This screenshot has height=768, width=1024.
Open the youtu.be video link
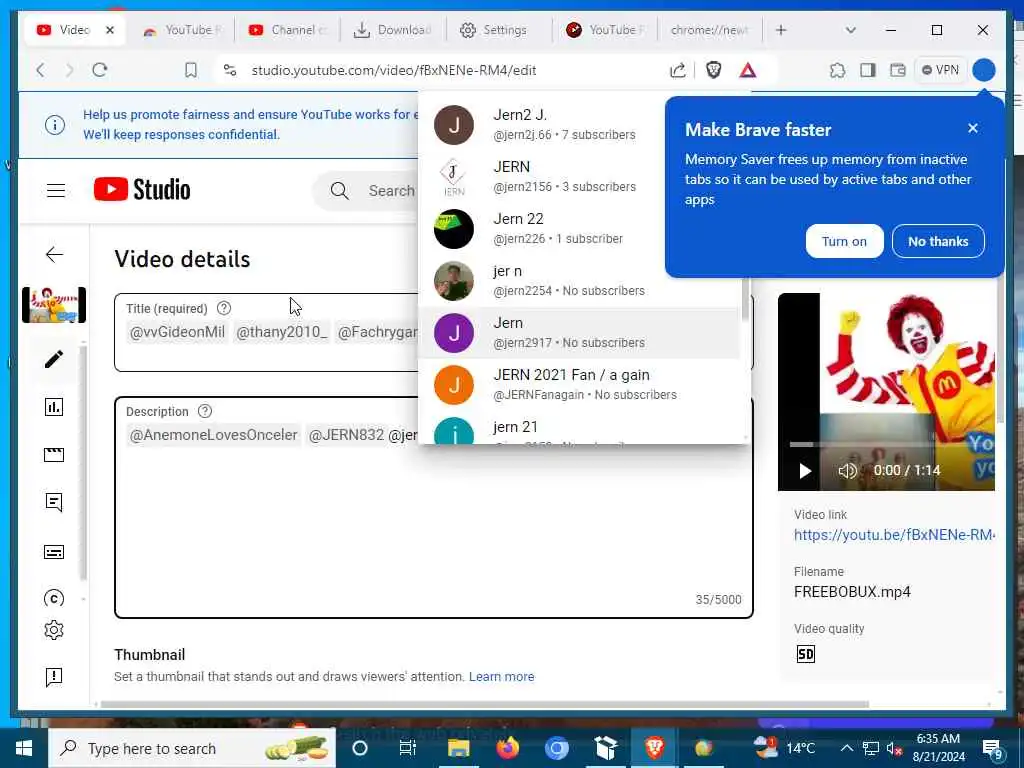pyautogui.click(x=894, y=535)
